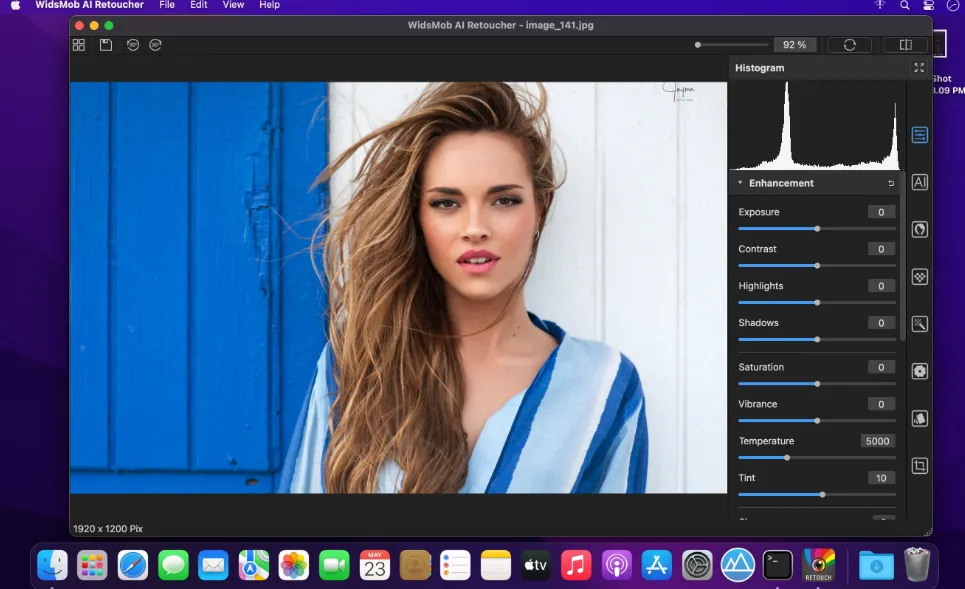This screenshot has width=965, height=589.
Task: Click the Temperature value field showing 5000
Action: (x=878, y=441)
